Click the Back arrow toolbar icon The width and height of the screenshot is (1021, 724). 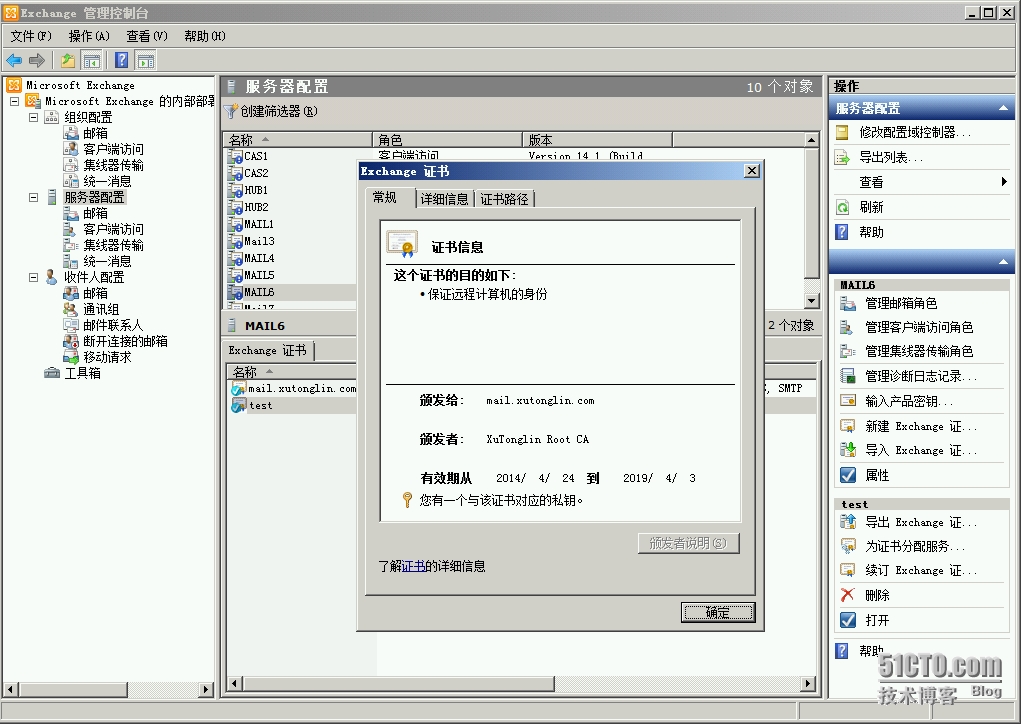(14, 61)
